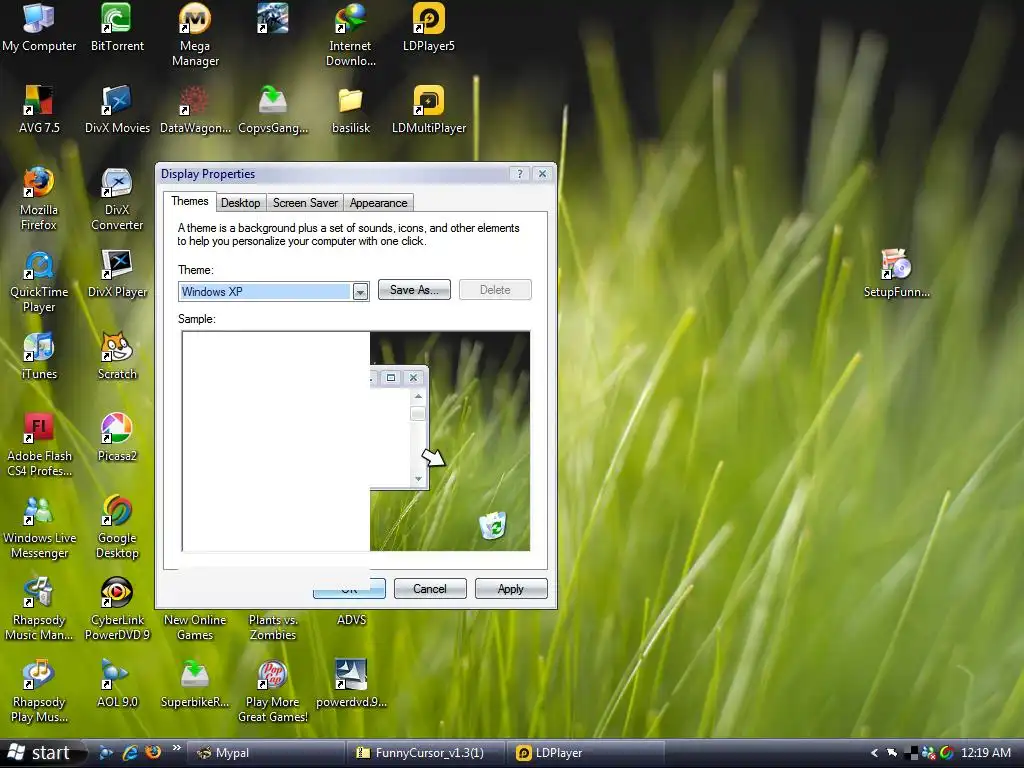Viewport: 1024px width, 768px height.
Task: Open the My Computer desktop icon
Action: [39, 29]
